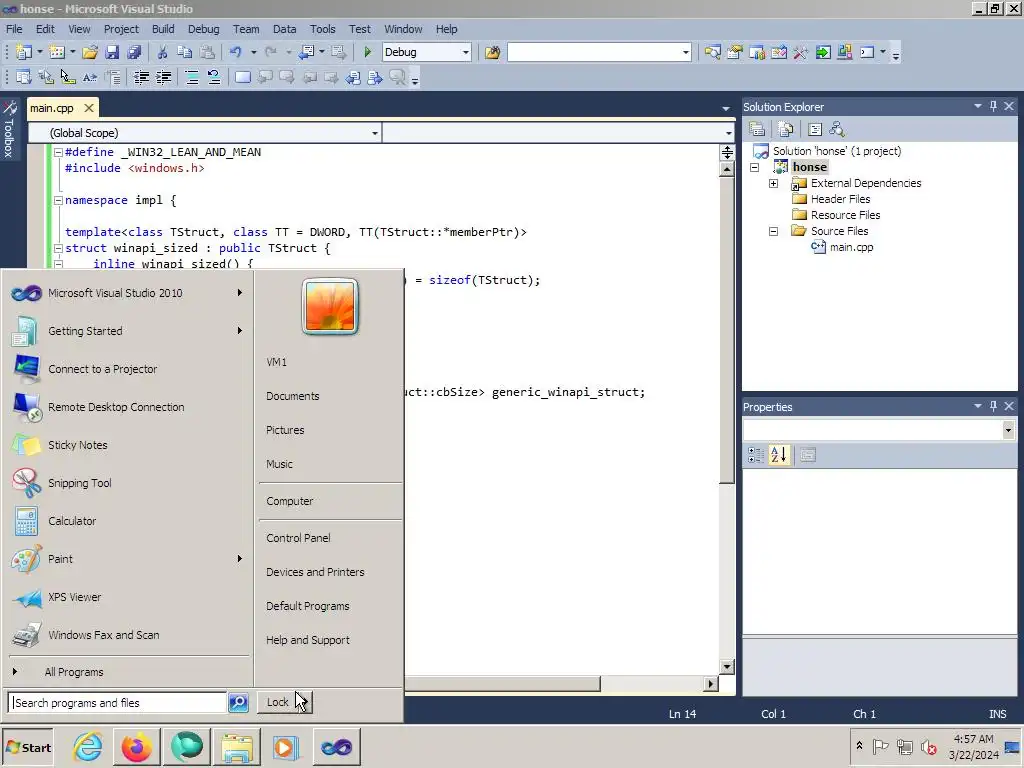The height and width of the screenshot is (768, 1024).
Task: Open Control Panel from Start menu
Action: tap(298, 538)
